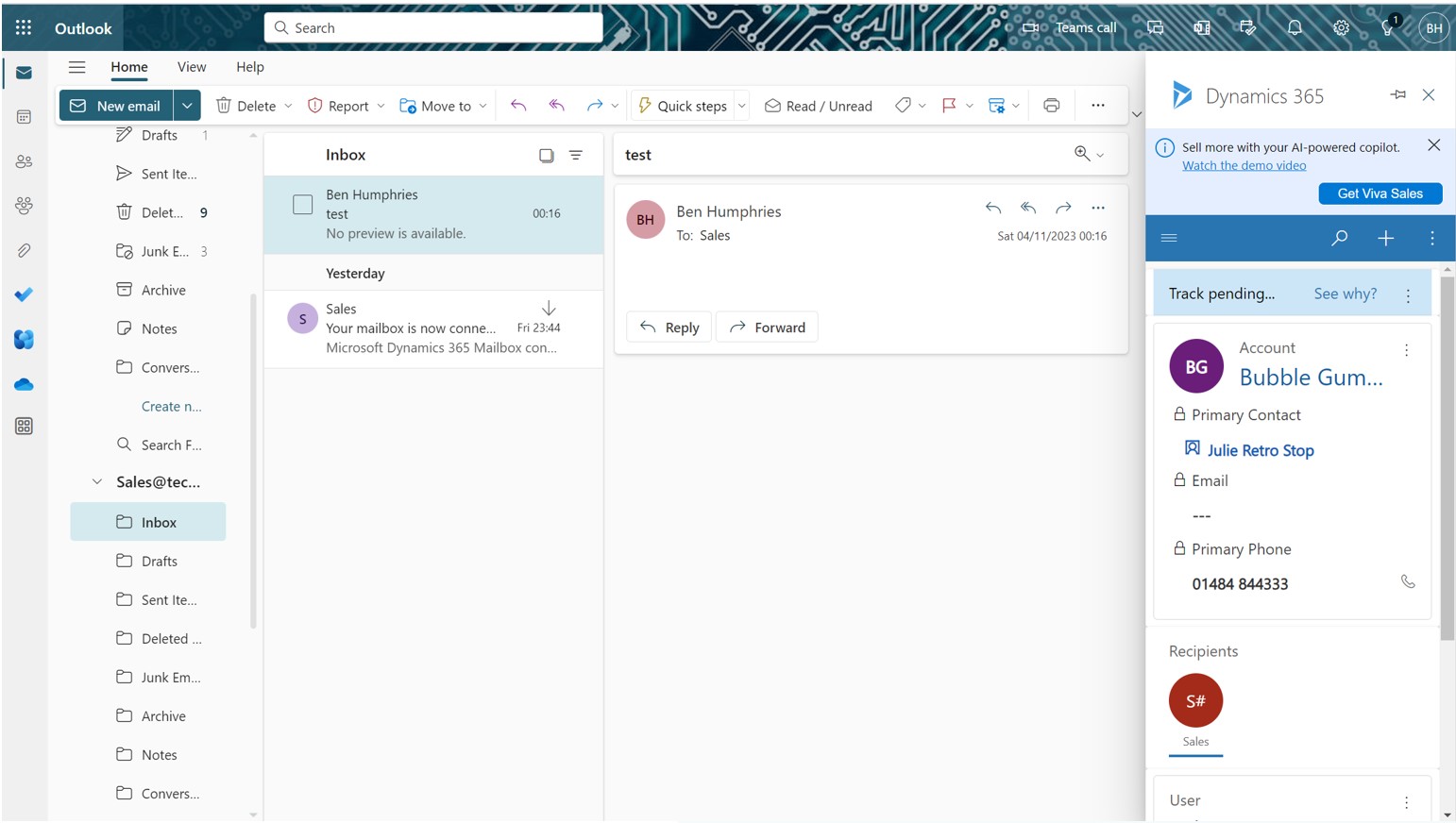Open To Do checkmark icon
Screen dimensions: 1456x823
24,294
